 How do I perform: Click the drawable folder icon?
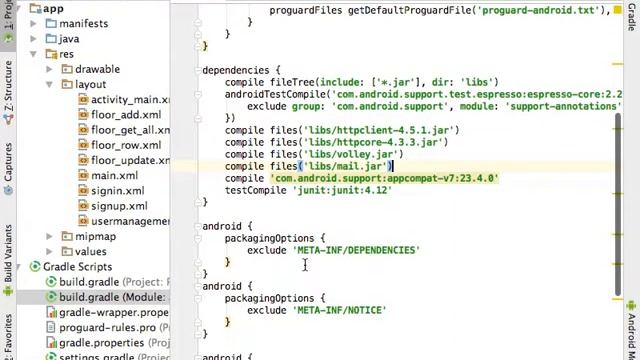pyautogui.click(x=67, y=69)
